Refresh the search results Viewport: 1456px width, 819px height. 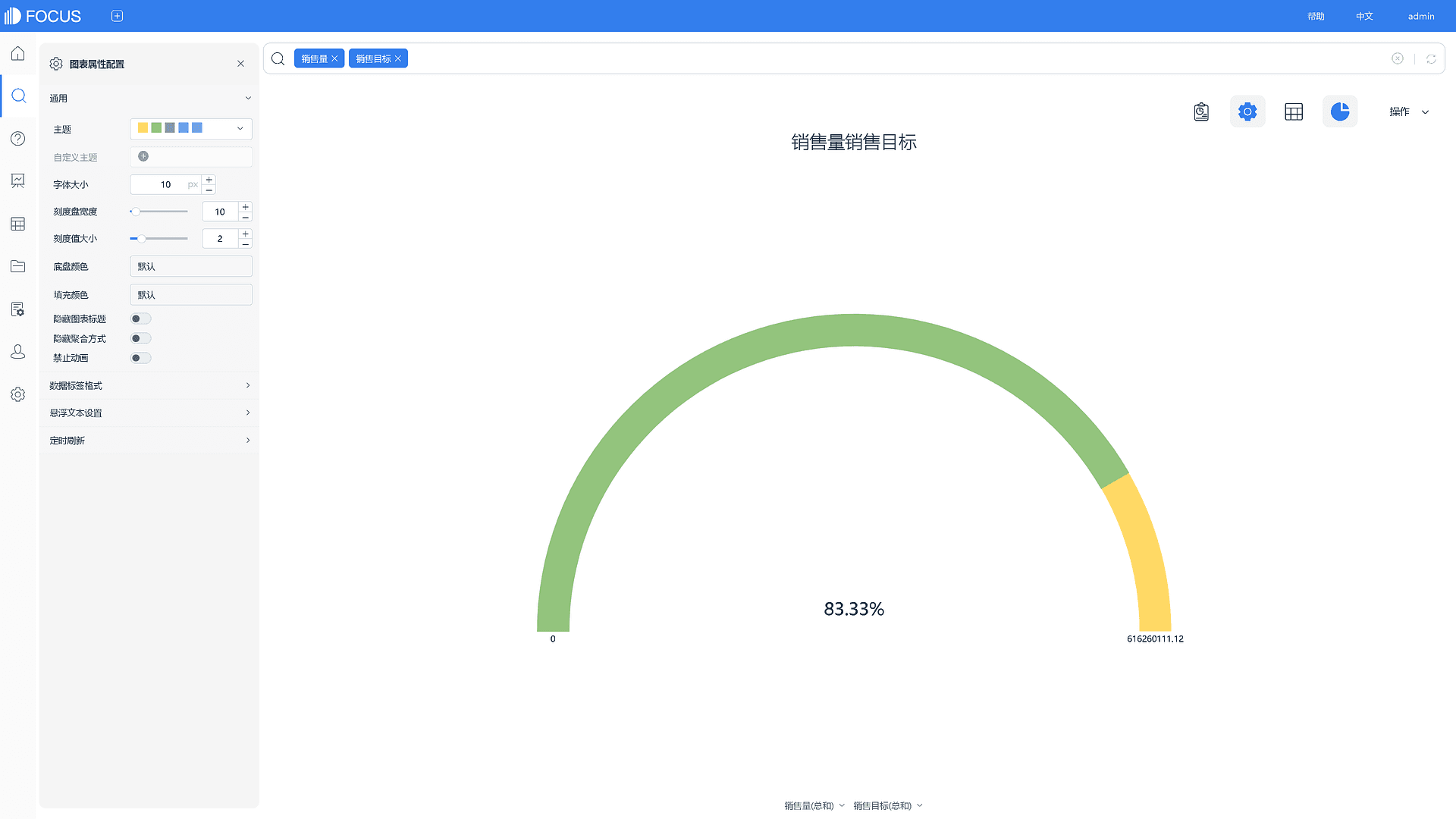tap(1431, 58)
